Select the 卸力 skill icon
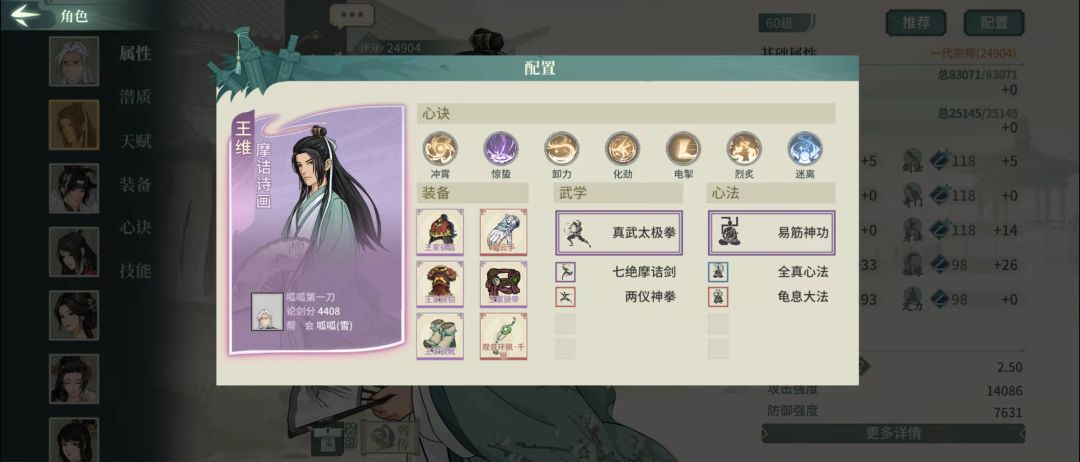The image size is (1080, 462). [561, 149]
